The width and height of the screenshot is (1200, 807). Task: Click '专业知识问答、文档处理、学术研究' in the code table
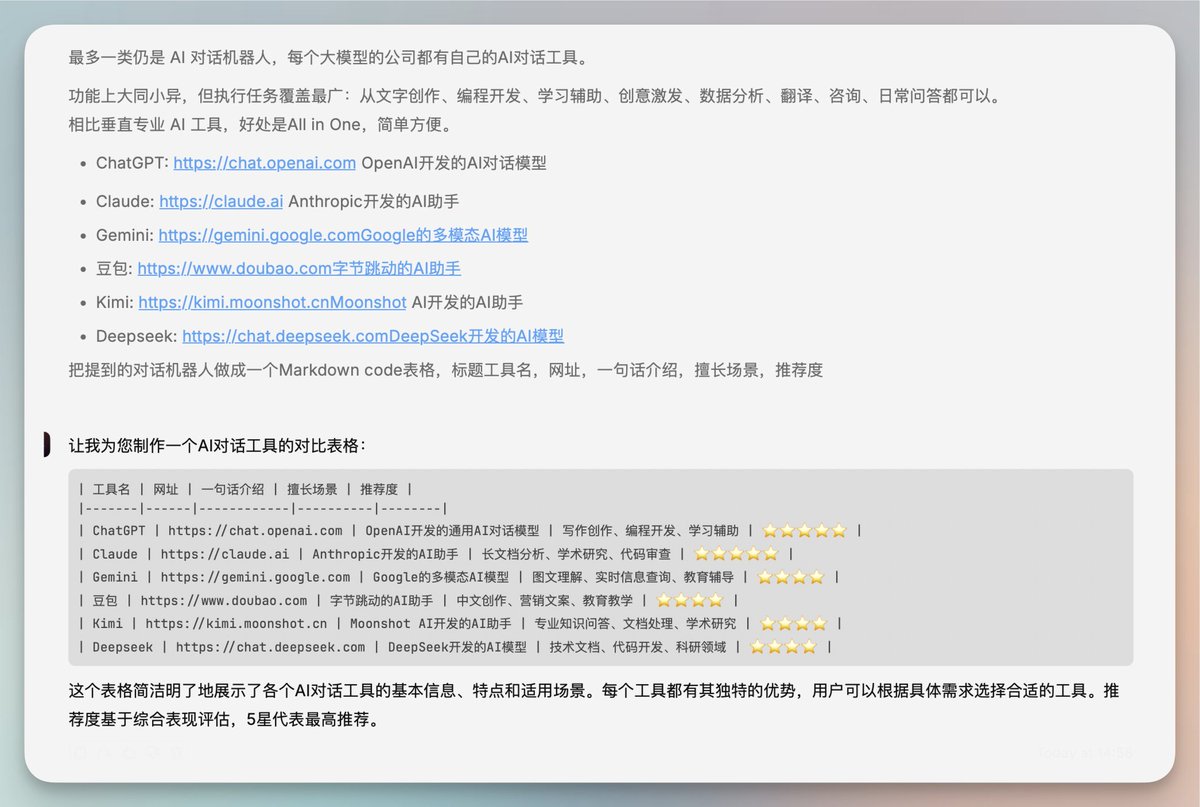tap(635, 623)
